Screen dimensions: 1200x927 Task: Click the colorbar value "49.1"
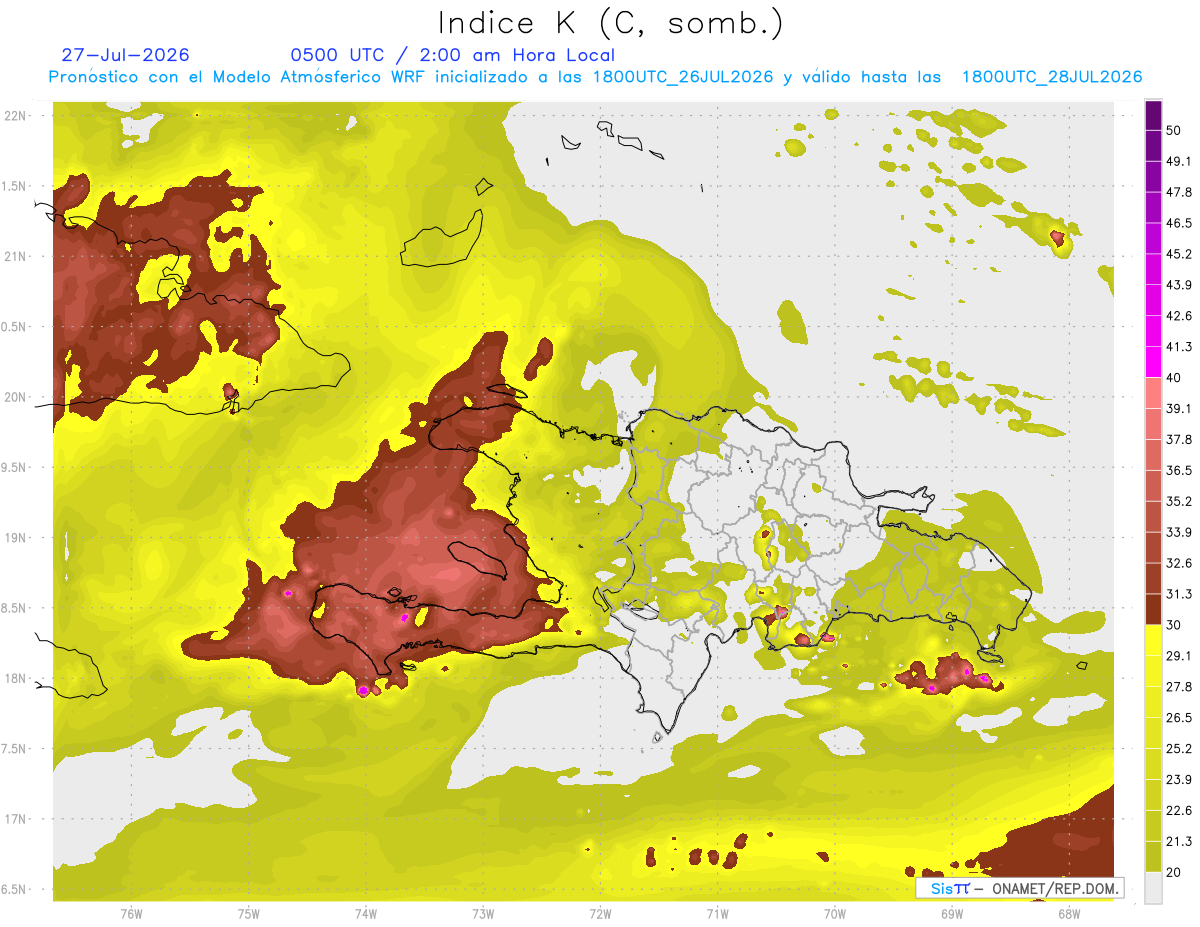(x=1178, y=161)
